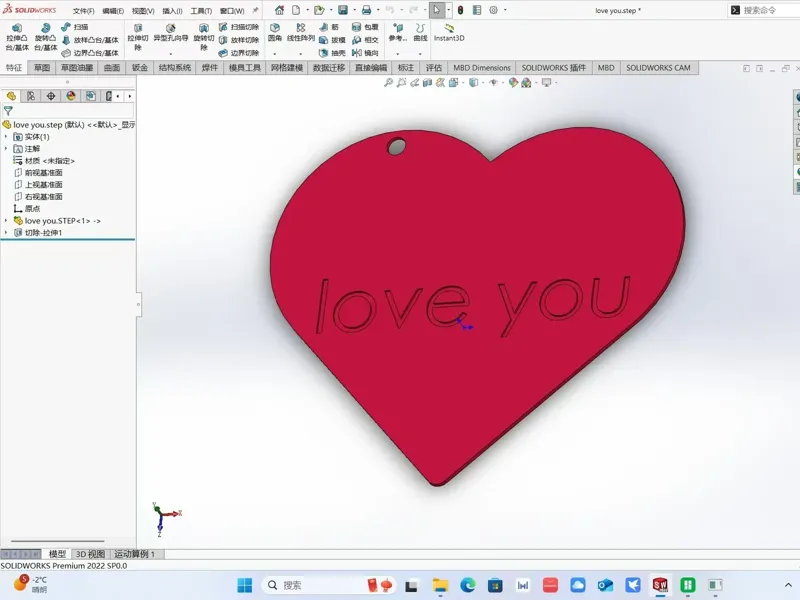Expand the love you.STEP<1> tree item
Image resolution: width=800 pixels, height=600 pixels.
point(6,220)
